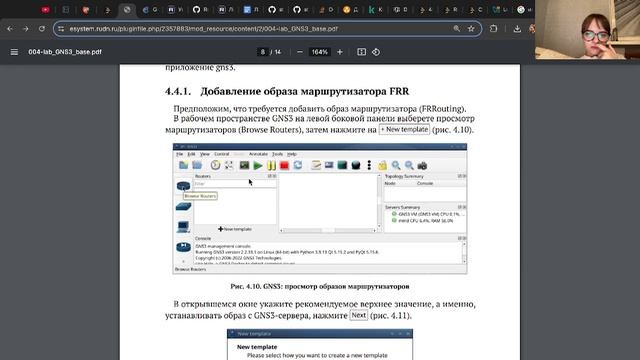Open the Control menu in GNS3 figure
The height and width of the screenshot is (360, 640).
[x=222, y=154]
